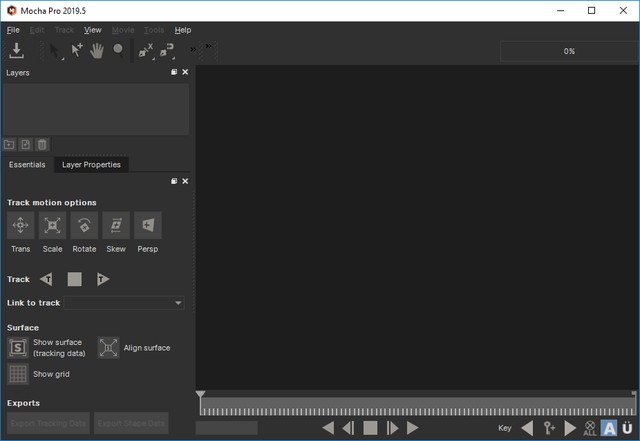Enable the Autokey A button
Viewport: 640px width, 441px height.
pyautogui.click(x=608, y=428)
